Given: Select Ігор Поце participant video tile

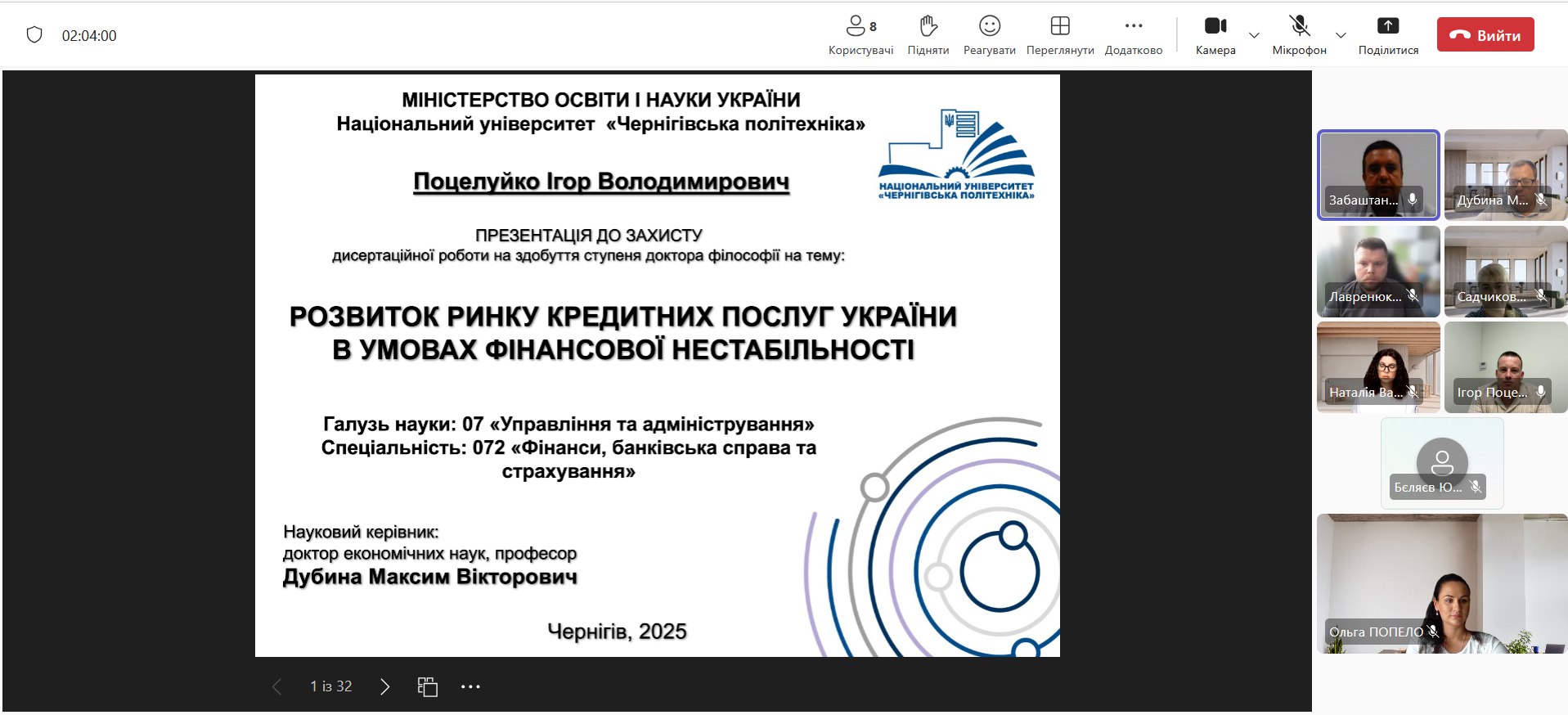Looking at the screenshot, I should tap(1506, 366).
